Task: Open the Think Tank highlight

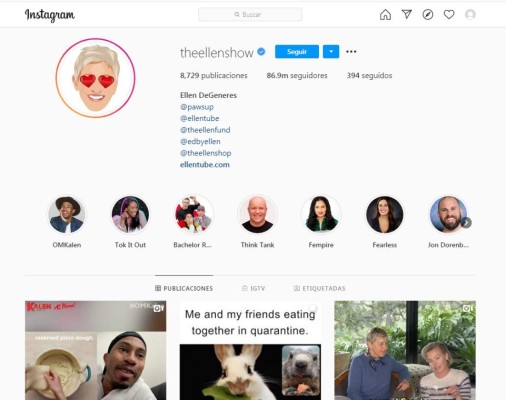Action: 257,222
